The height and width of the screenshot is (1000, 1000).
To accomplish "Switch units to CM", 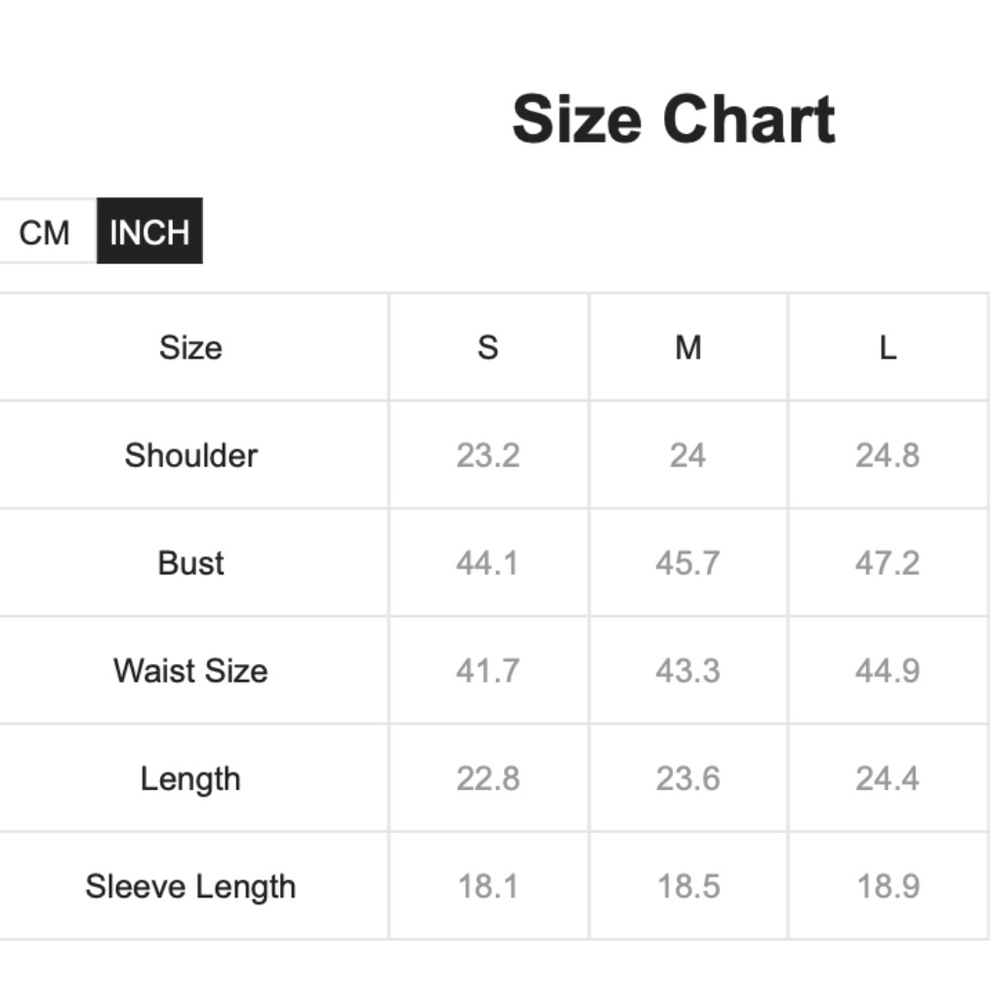I will pos(45,232).
